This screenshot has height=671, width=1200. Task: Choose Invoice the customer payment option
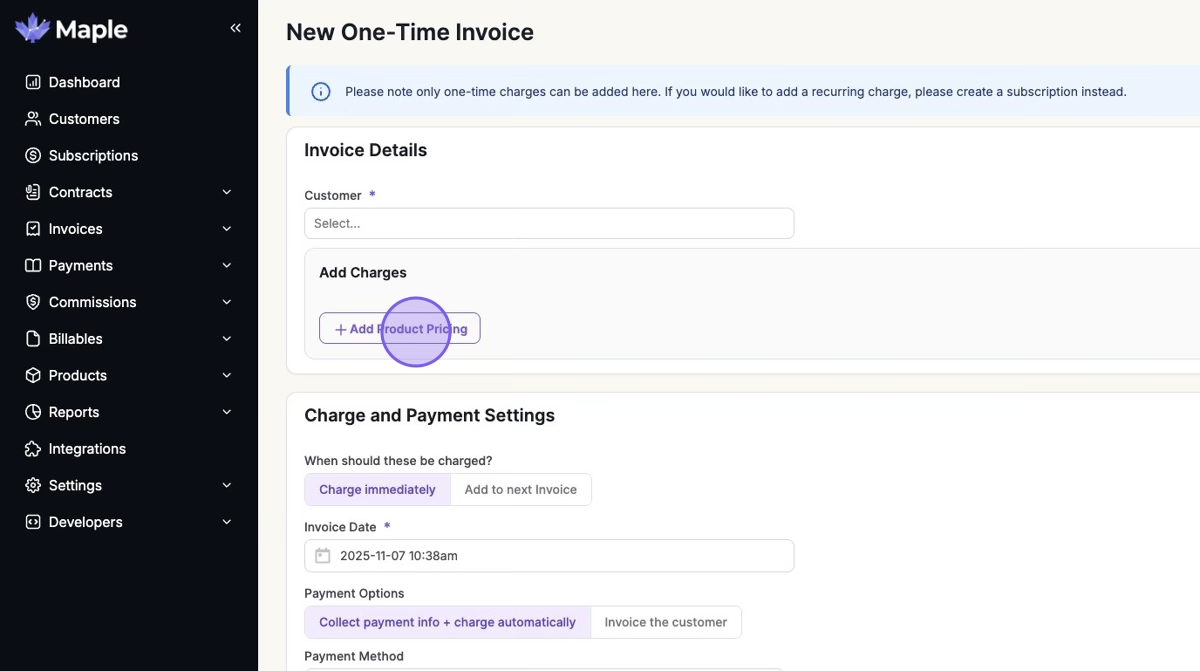pyautogui.click(x=665, y=622)
